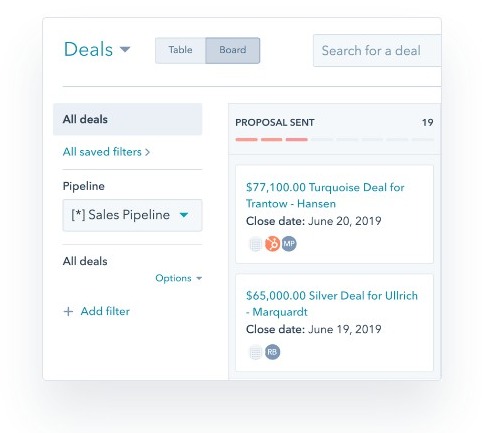
Task: Open the Deals title dropdown arrow
Action: (x=125, y=50)
